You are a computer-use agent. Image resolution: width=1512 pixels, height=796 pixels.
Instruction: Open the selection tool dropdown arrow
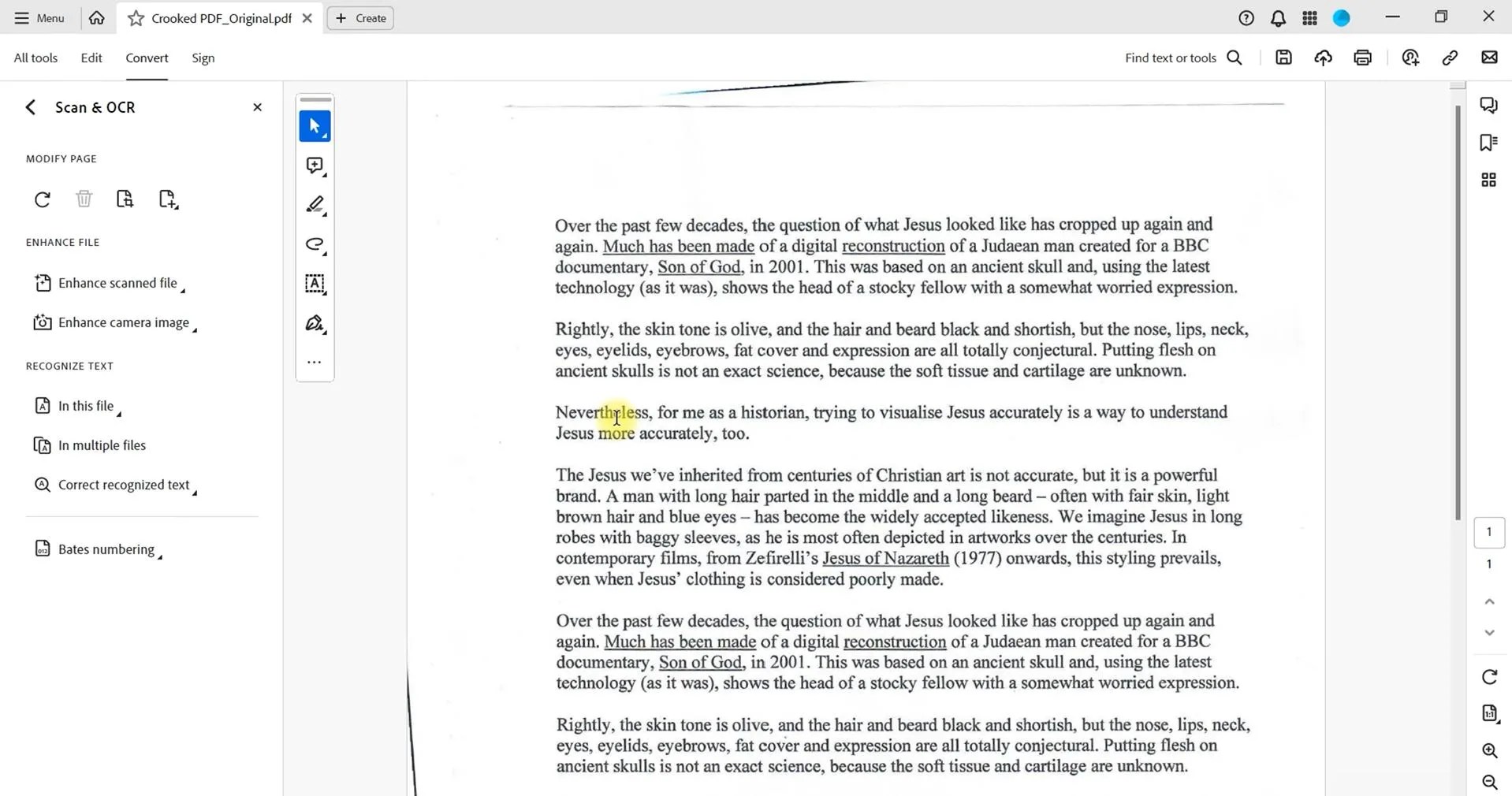pyautogui.click(x=326, y=136)
